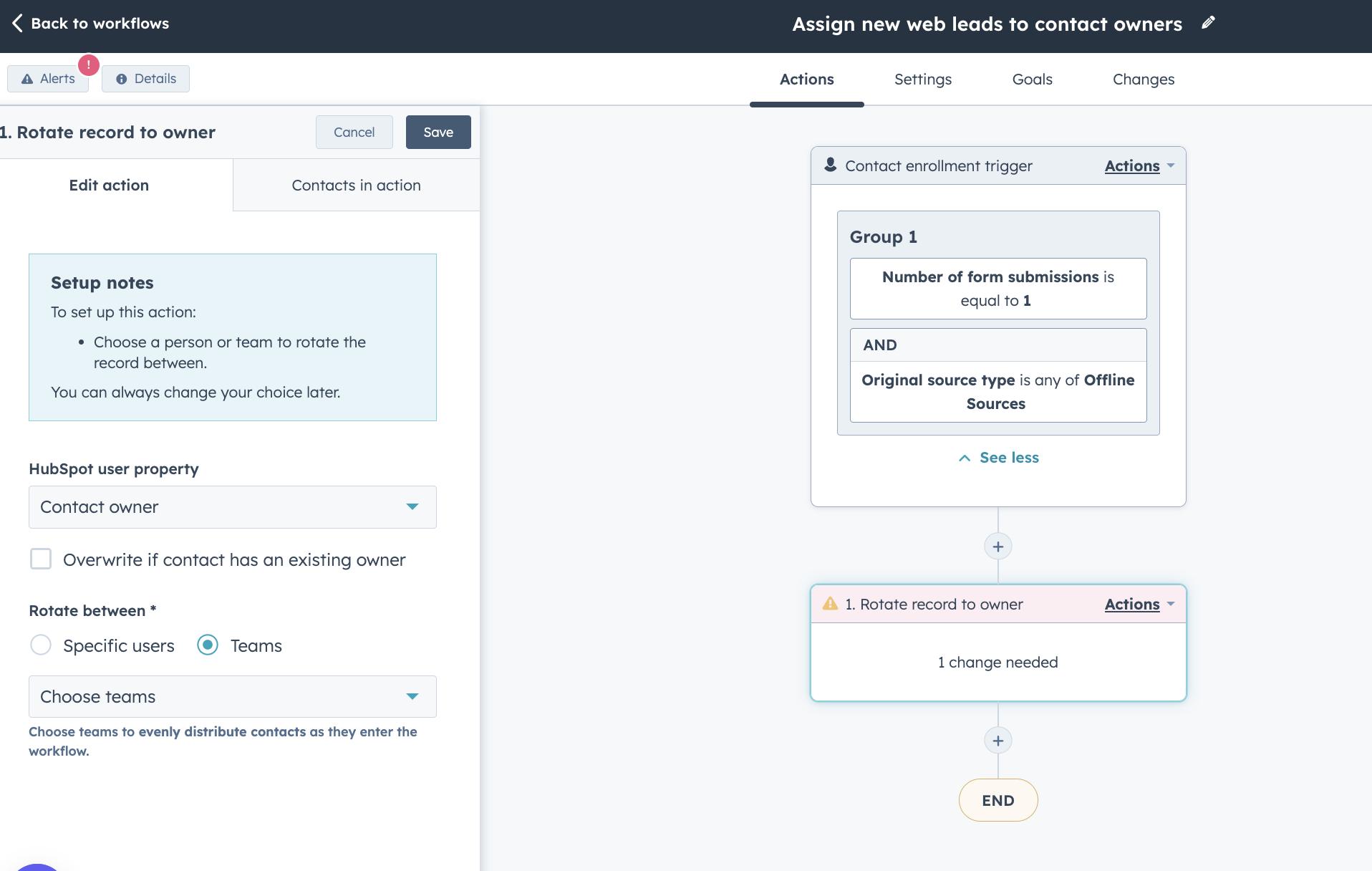1372x871 pixels.
Task: Click the warning triangle on Rotate record action
Action: click(830, 604)
